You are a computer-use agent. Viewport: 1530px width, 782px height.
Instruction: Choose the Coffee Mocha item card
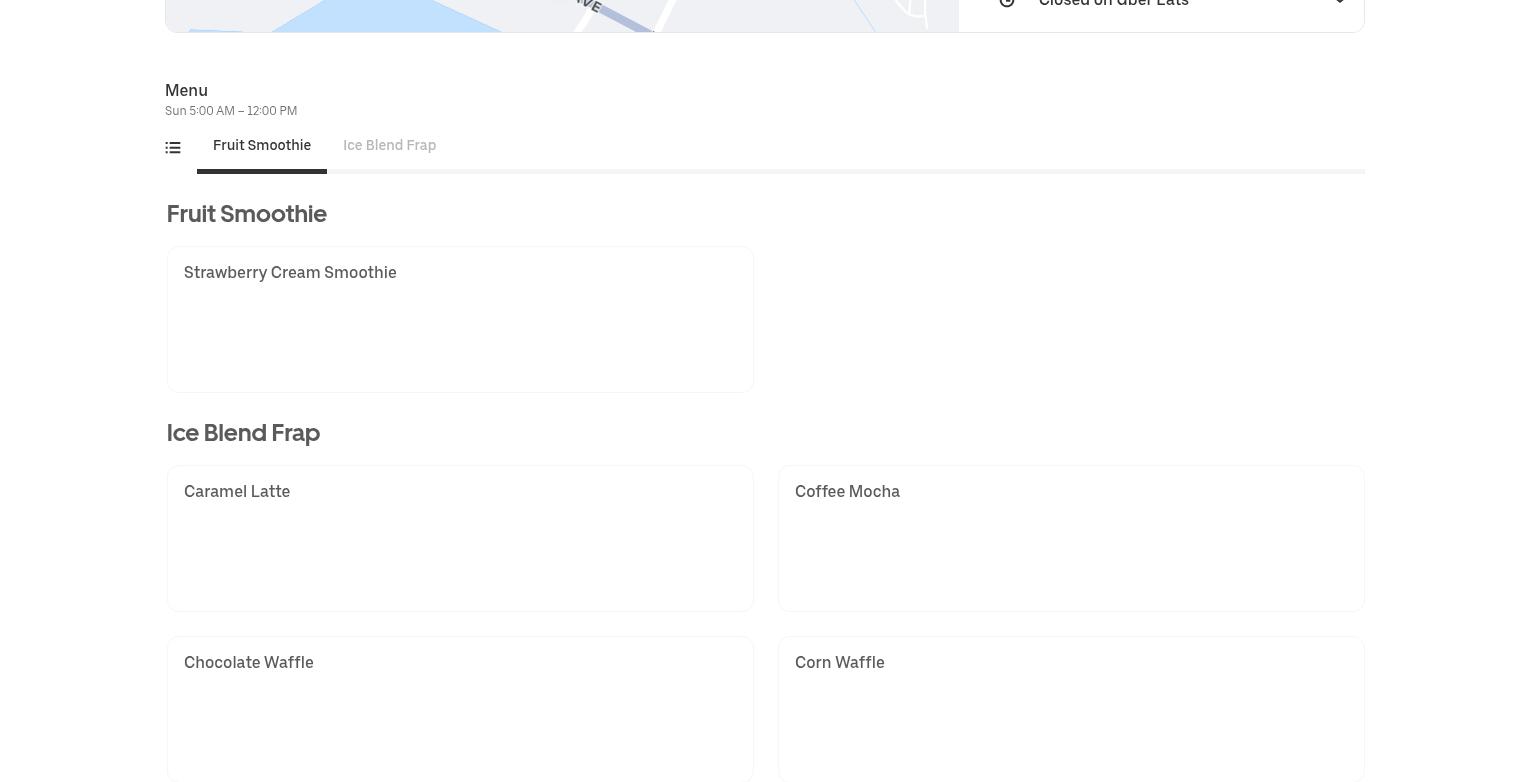click(1071, 538)
